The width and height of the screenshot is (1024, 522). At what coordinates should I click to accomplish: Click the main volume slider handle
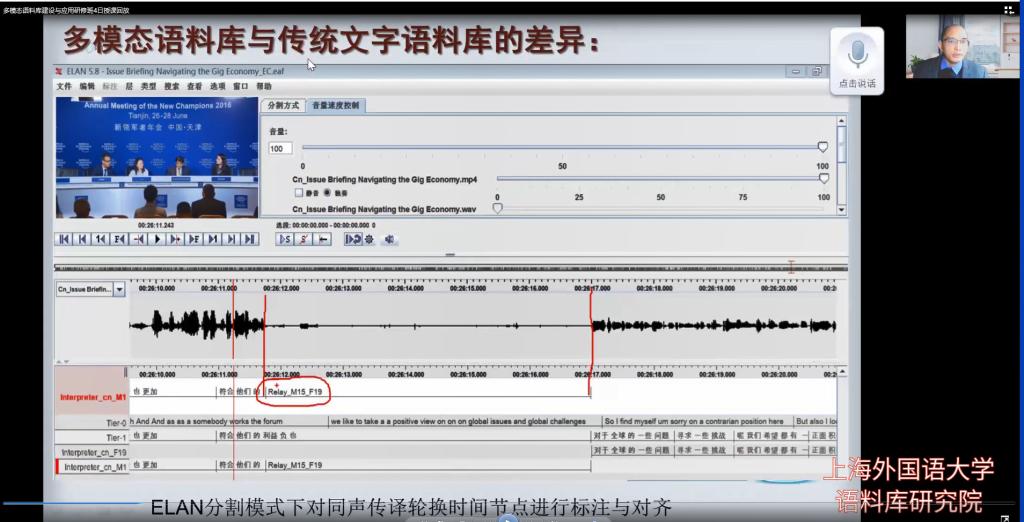point(822,147)
